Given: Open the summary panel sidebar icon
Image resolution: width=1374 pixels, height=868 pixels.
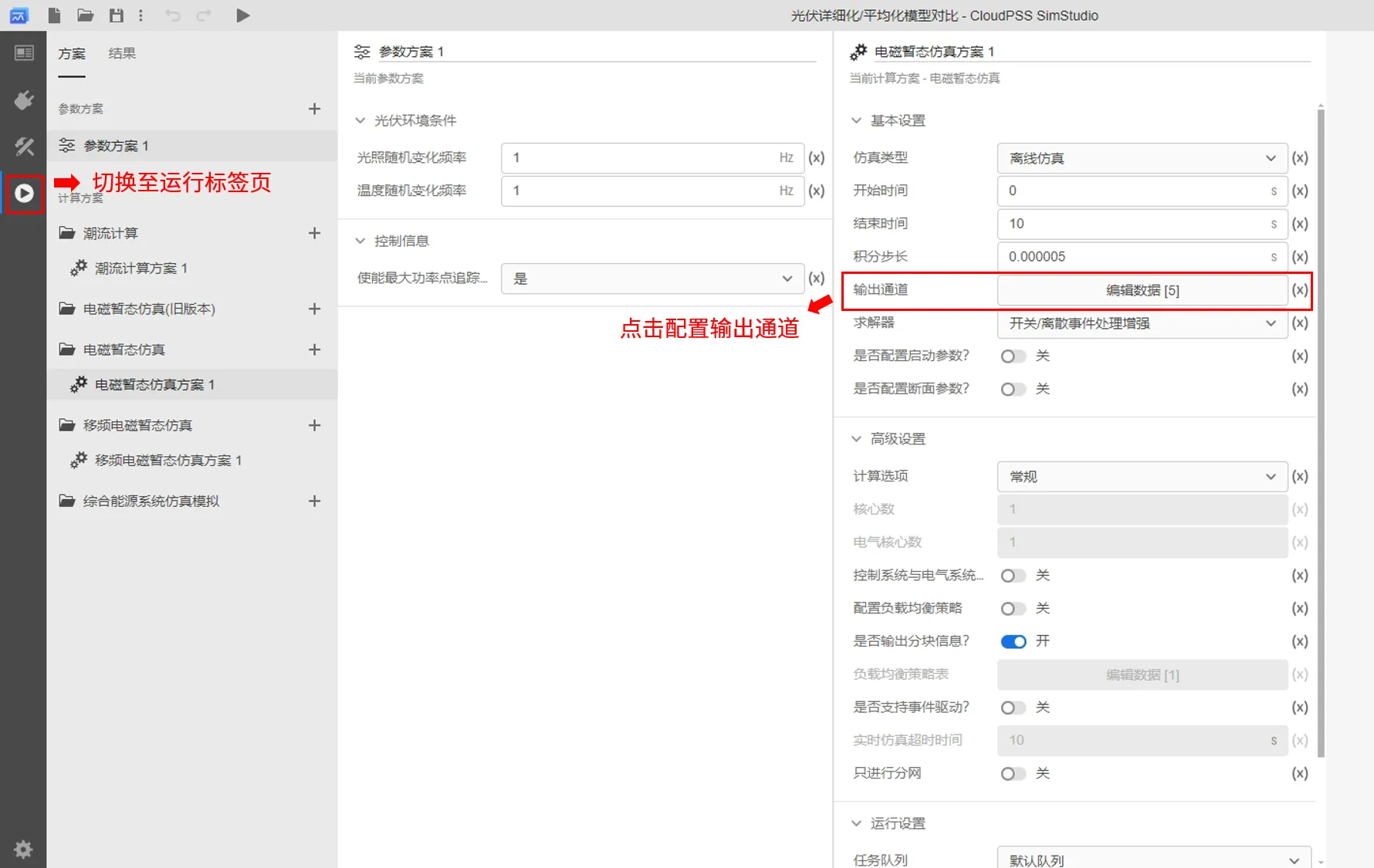Looking at the screenshot, I should [x=24, y=52].
